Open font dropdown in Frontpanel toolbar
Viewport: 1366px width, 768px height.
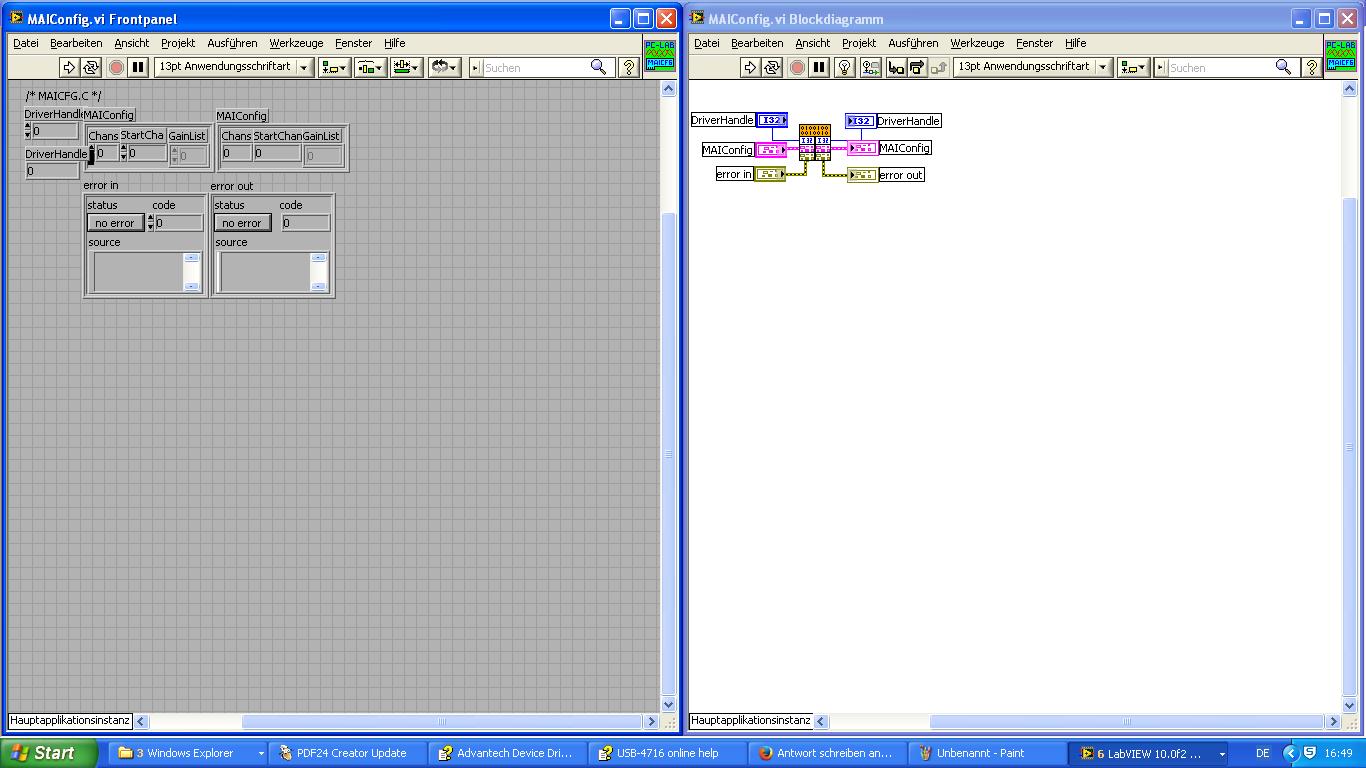pyautogui.click(x=234, y=67)
